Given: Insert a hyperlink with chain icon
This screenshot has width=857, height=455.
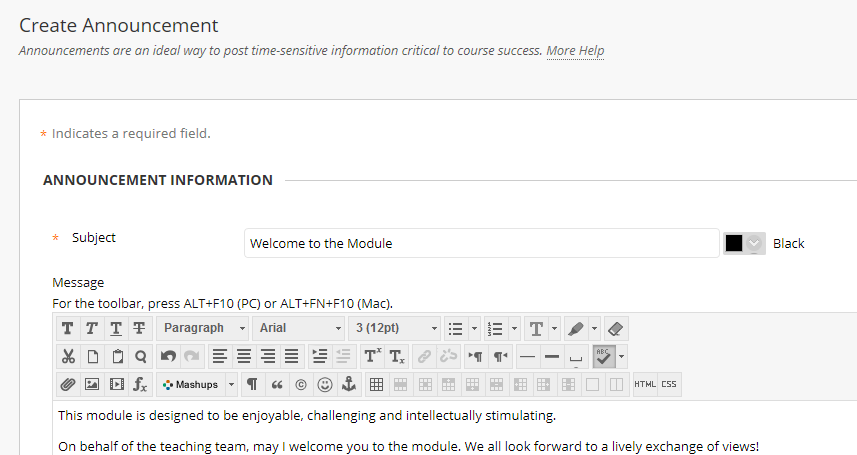Looking at the screenshot, I should point(424,357).
